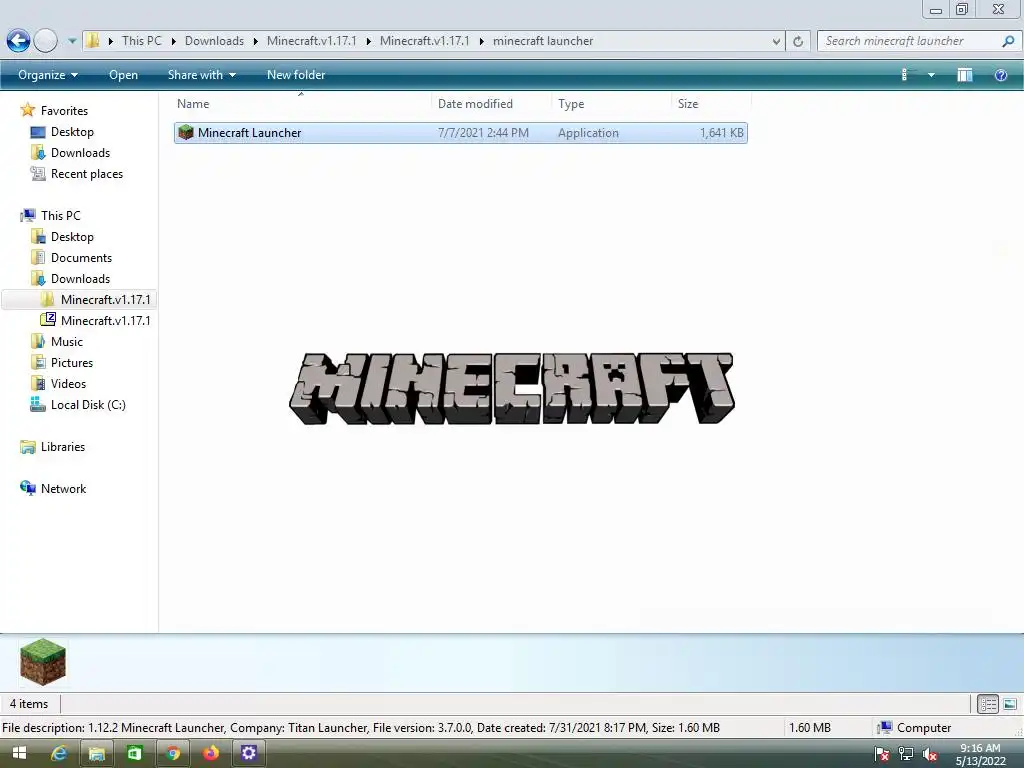Create a New folder
Viewport: 1024px width, 768px height.
coord(296,75)
